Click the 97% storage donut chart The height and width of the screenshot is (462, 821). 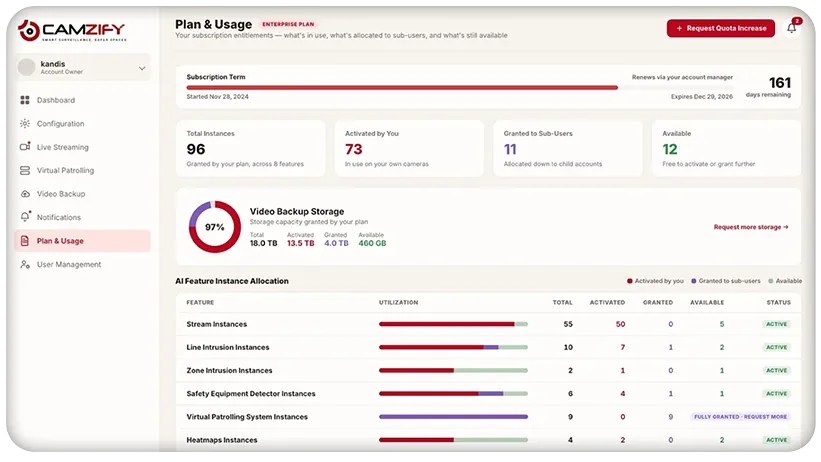215,227
